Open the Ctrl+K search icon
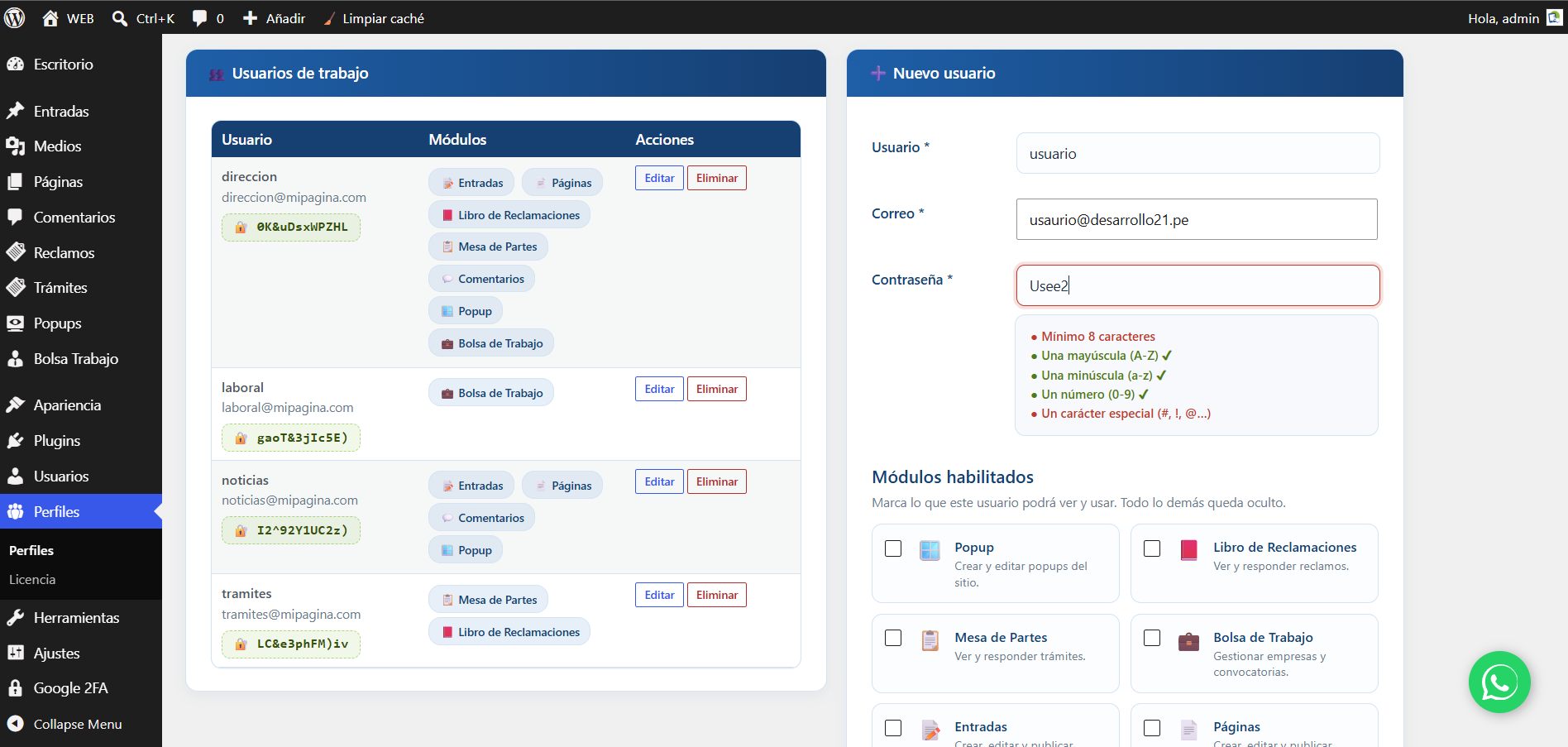The width and height of the screenshot is (1568, 747). 120,18
